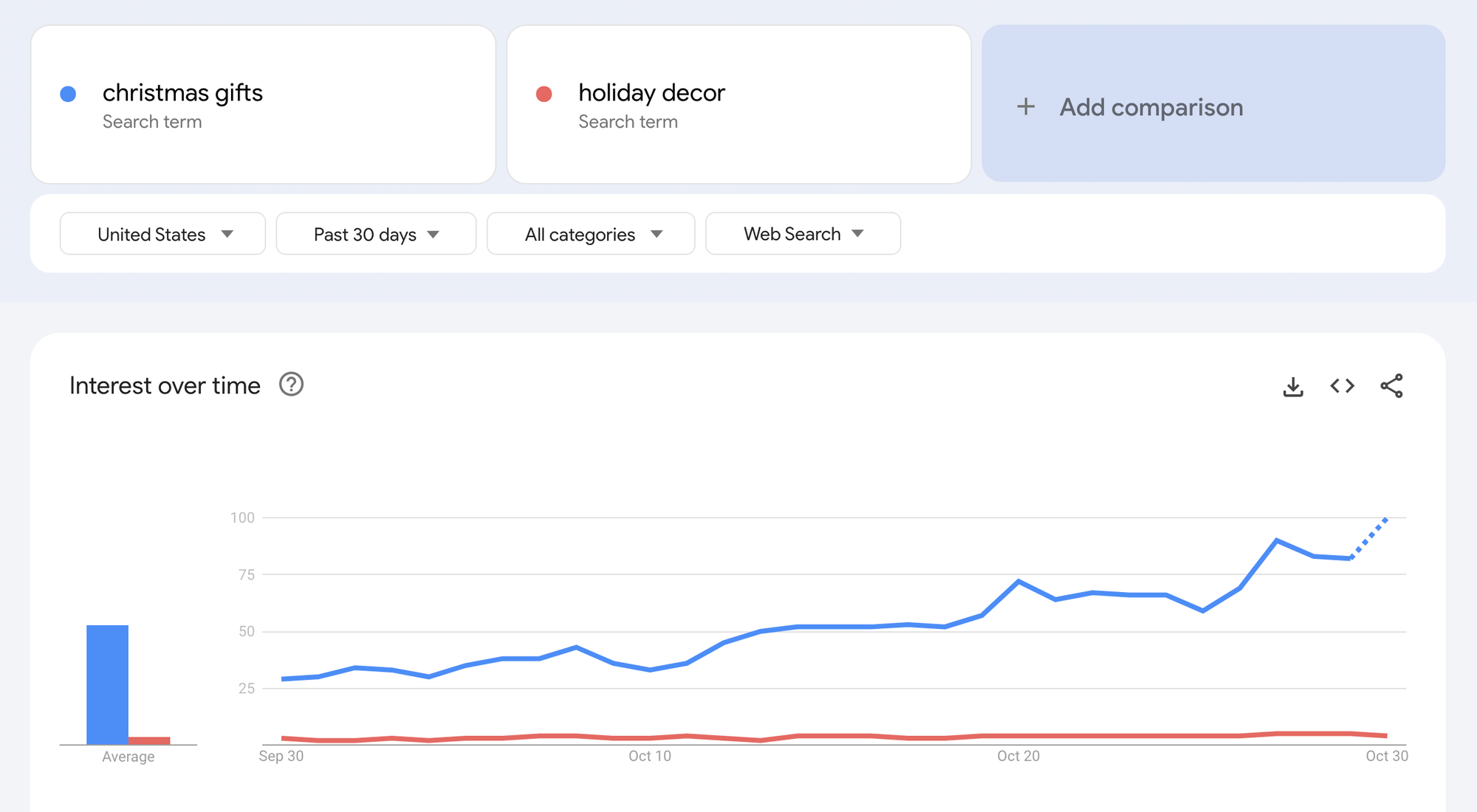The height and width of the screenshot is (812, 1477).
Task: Click the blue dot beside christmas gifts
Action: pyautogui.click(x=68, y=92)
